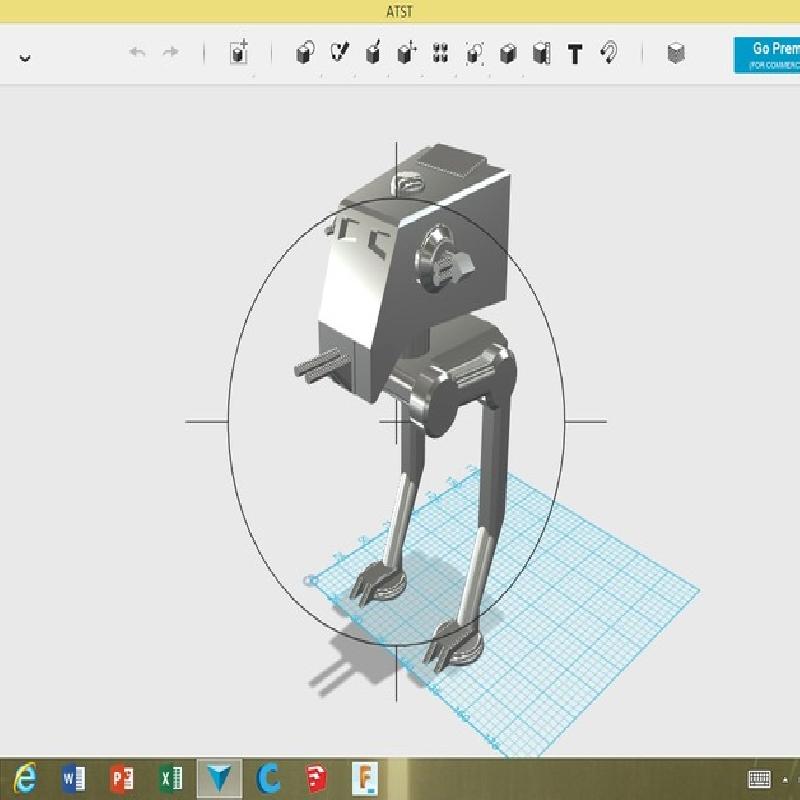Select the AT-ST walker head
Image resolution: width=800 pixels, height=800 pixels.
tap(413, 269)
